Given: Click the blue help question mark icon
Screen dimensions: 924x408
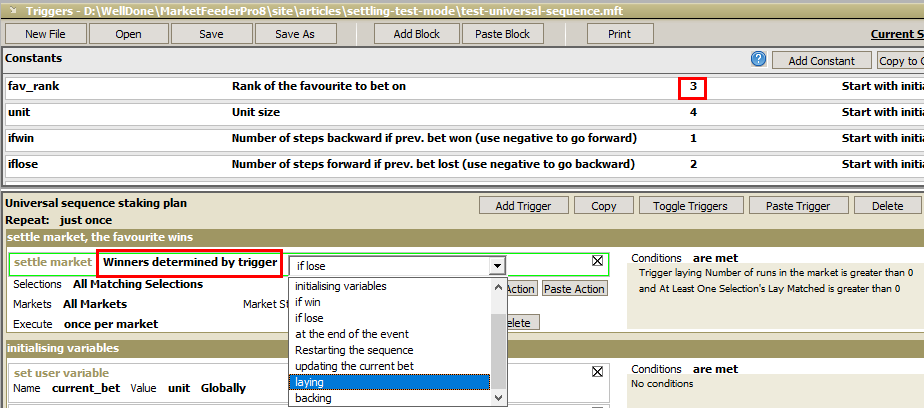Looking at the screenshot, I should [758, 59].
